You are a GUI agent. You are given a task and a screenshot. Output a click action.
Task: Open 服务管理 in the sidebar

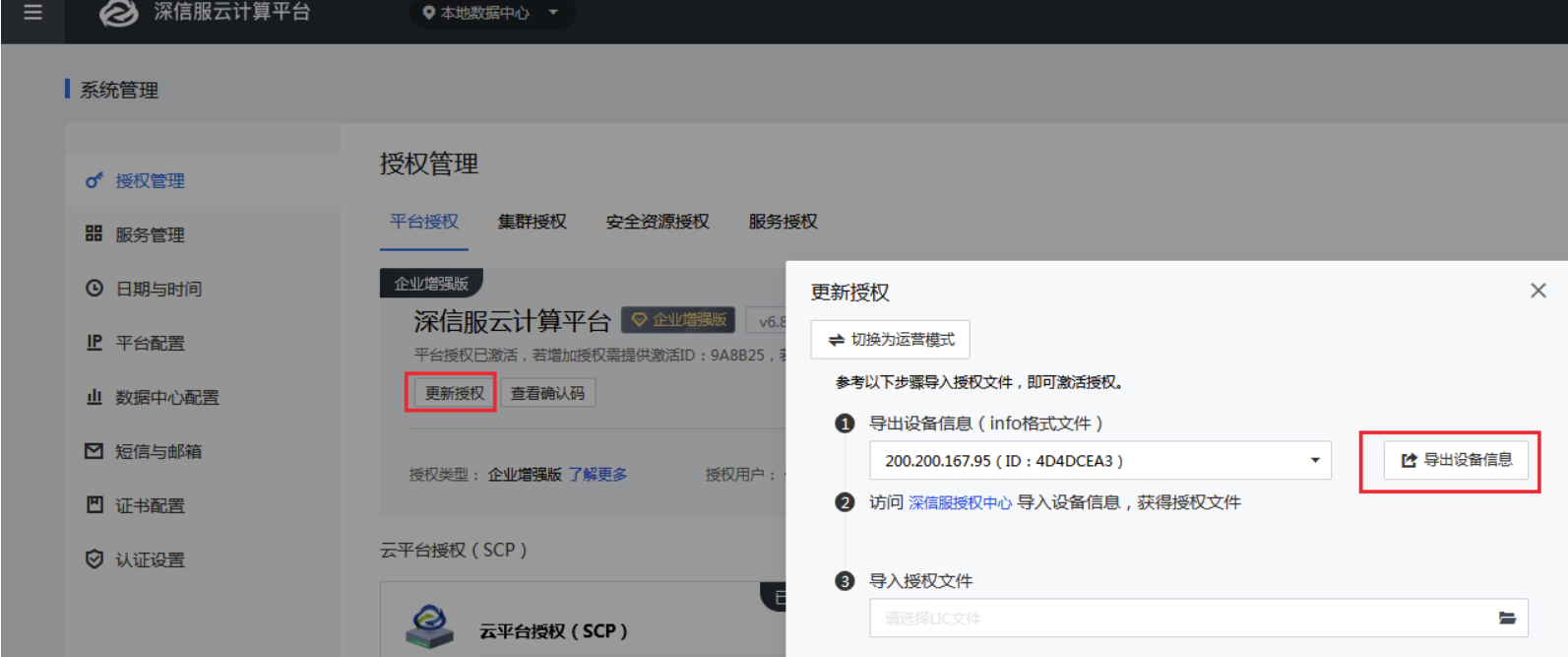point(150,235)
